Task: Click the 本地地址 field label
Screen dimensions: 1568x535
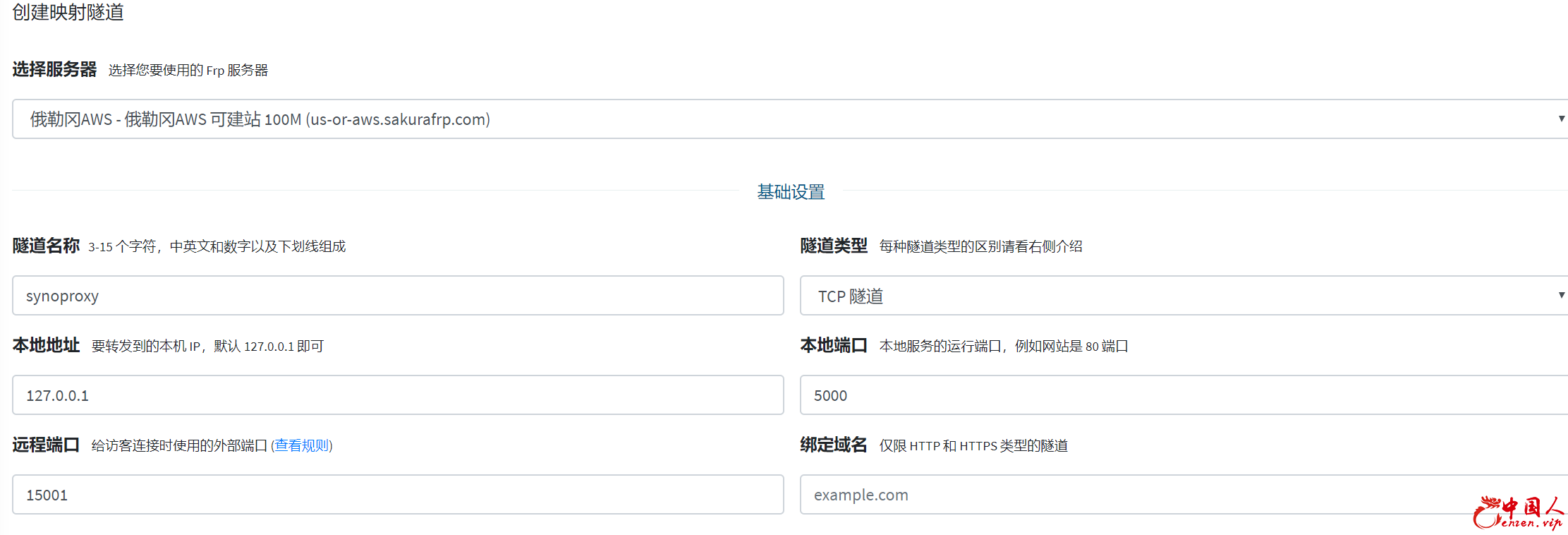Action: pyautogui.click(x=46, y=345)
